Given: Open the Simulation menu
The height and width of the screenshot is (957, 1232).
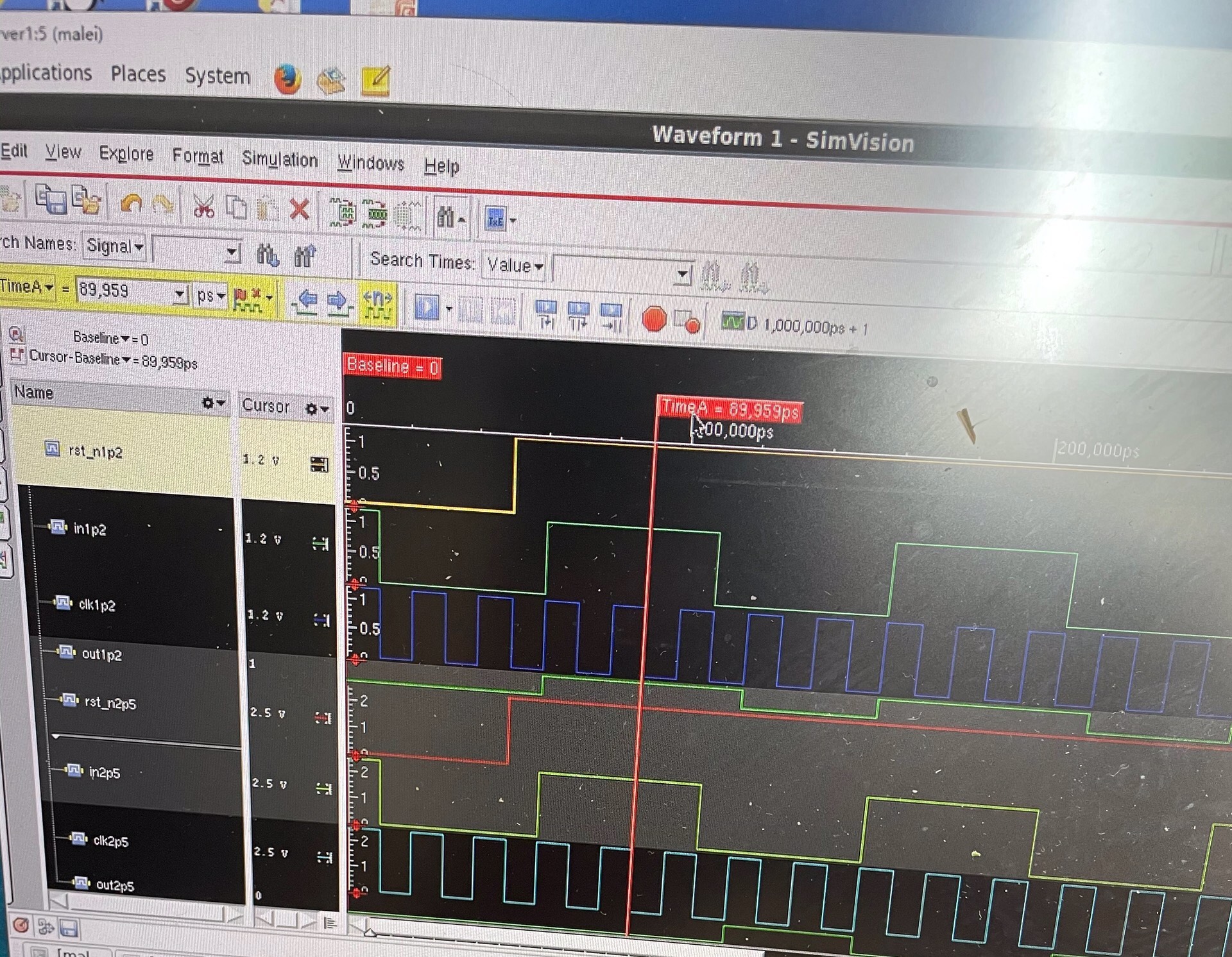Looking at the screenshot, I should [280, 159].
